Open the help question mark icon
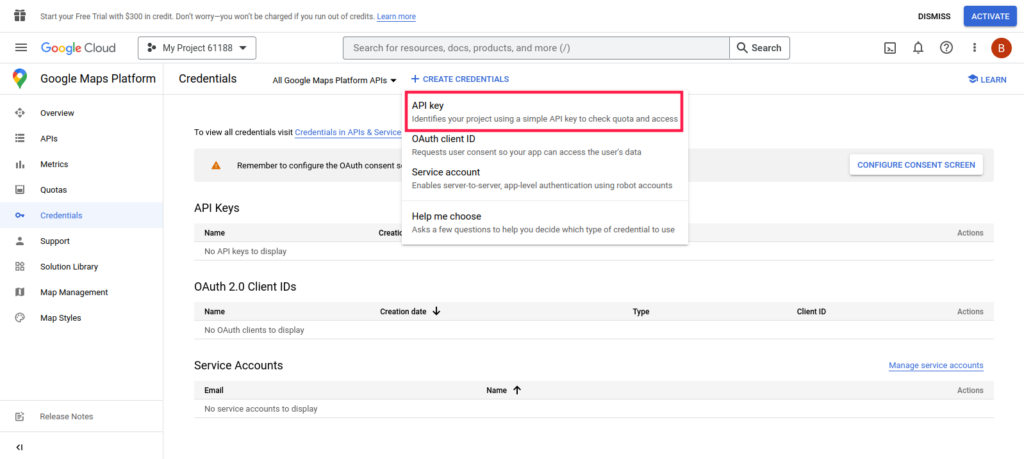 (946, 48)
